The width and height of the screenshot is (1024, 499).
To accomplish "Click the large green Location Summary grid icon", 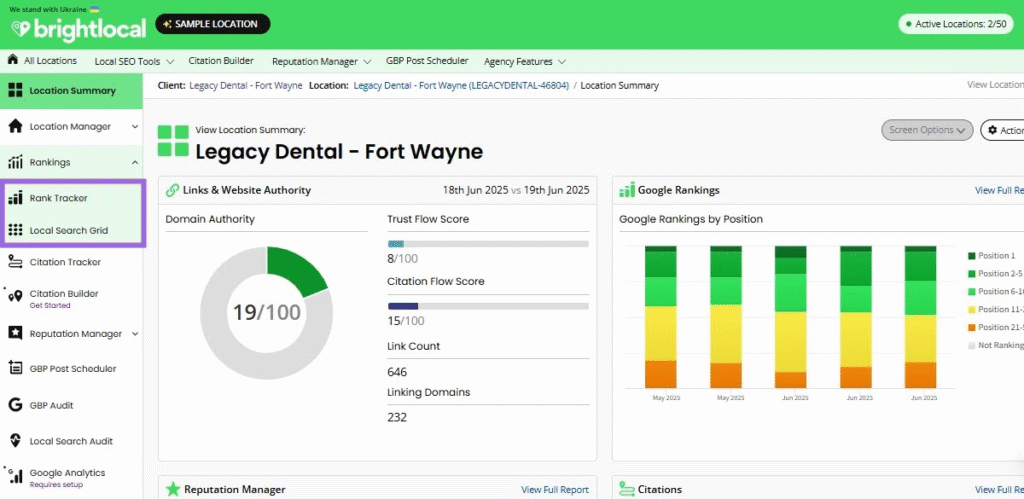I will 173,140.
